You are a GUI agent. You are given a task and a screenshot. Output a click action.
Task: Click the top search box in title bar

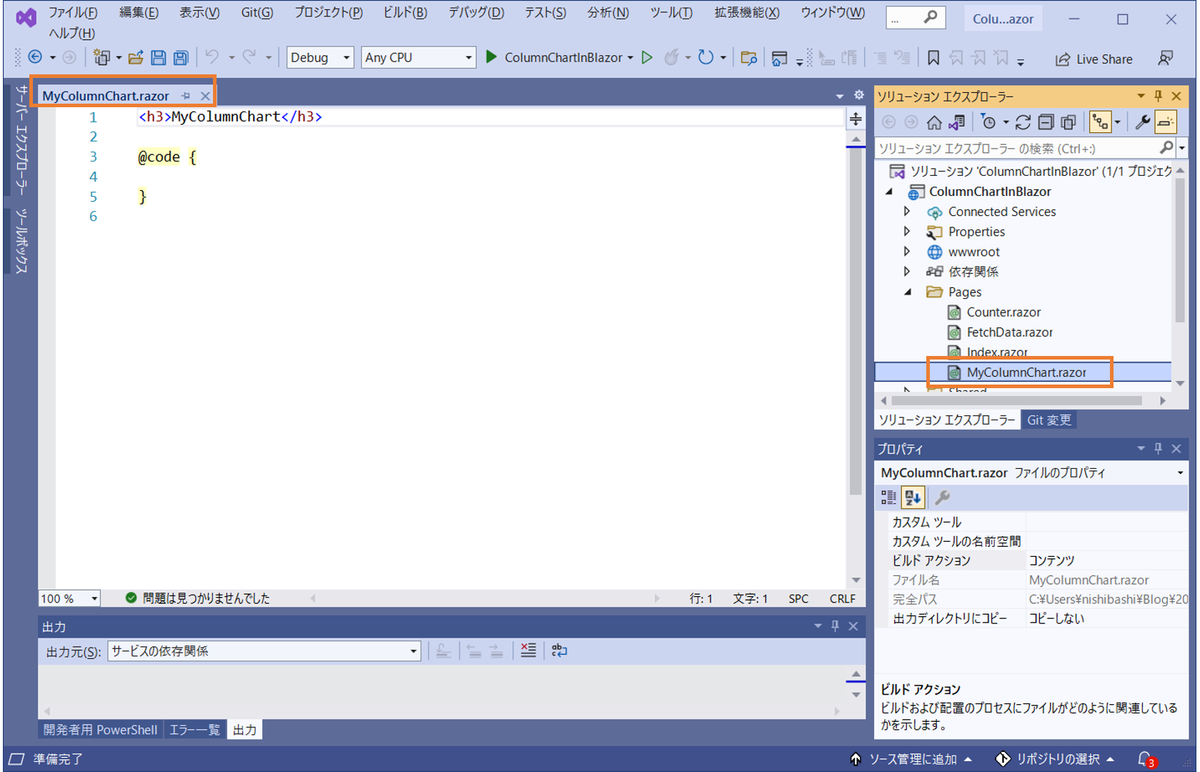(916, 19)
